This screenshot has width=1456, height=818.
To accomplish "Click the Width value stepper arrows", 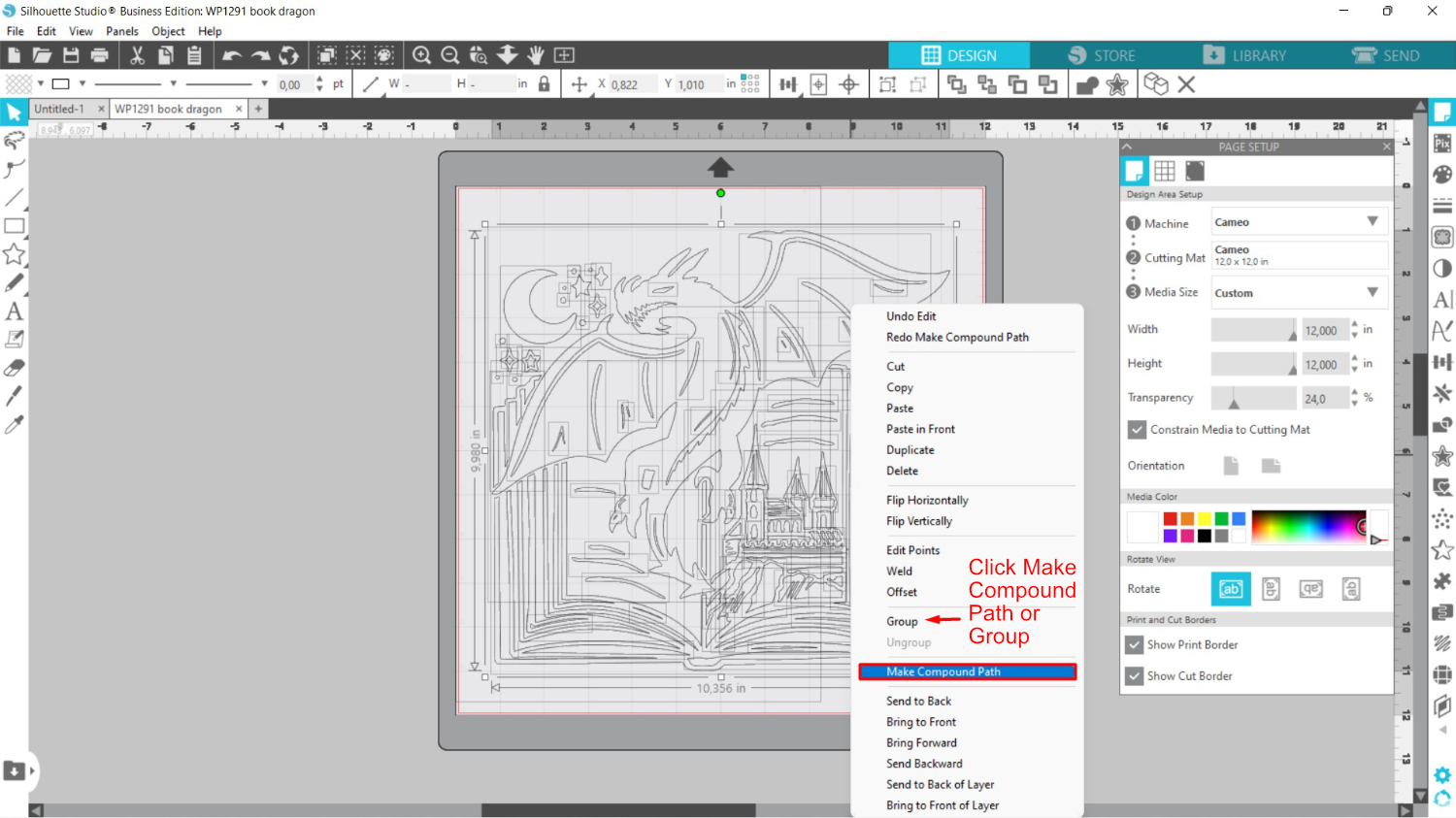I will click(x=1355, y=330).
